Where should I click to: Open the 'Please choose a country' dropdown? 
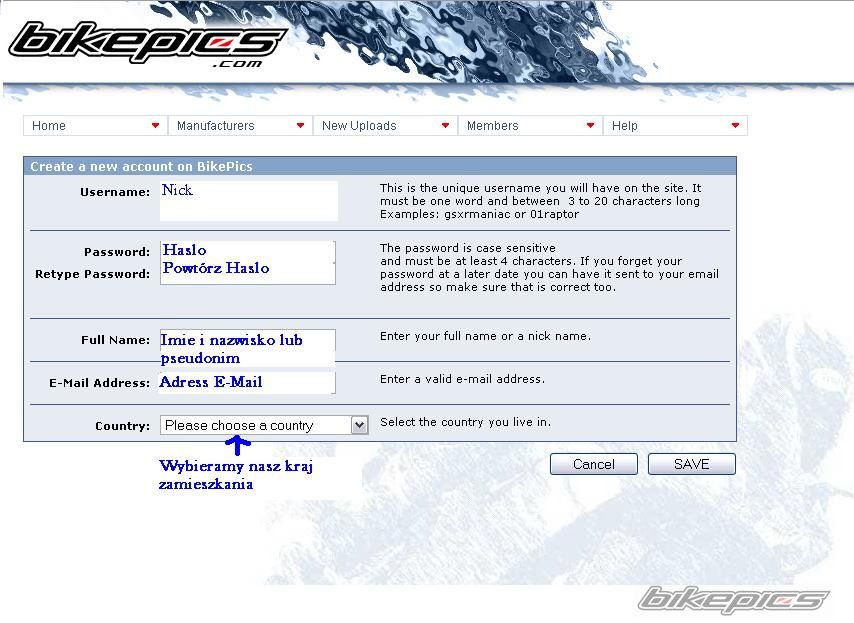click(x=264, y=425)
